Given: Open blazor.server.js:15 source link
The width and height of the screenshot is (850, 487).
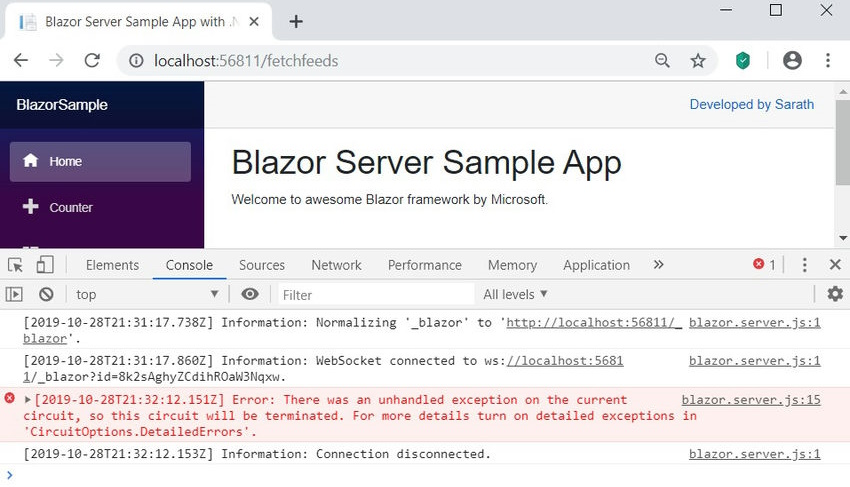Looking at the screenshot, I should pos(751,400).
